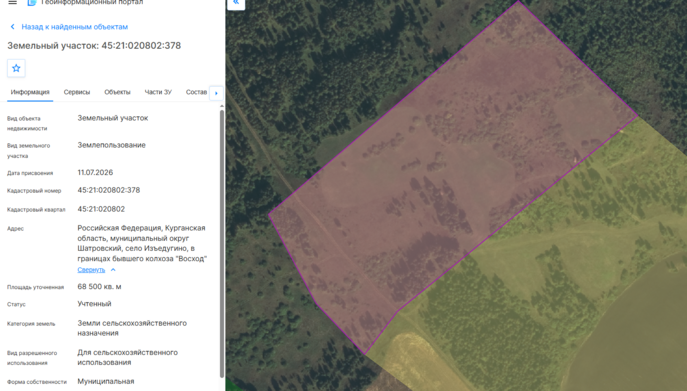Image resolution: width=687 pixels, height=391 pixels.
Task: Click ownership value 'Муниципальная'
Action: click(x=106, y=381)
